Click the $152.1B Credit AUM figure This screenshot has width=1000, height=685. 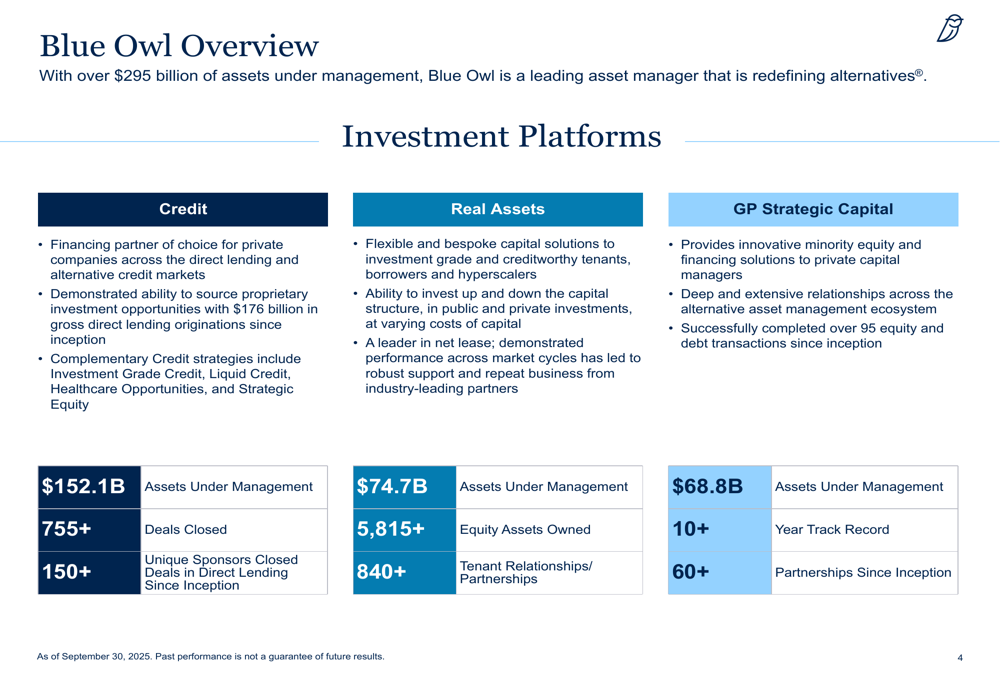[84, 487]
